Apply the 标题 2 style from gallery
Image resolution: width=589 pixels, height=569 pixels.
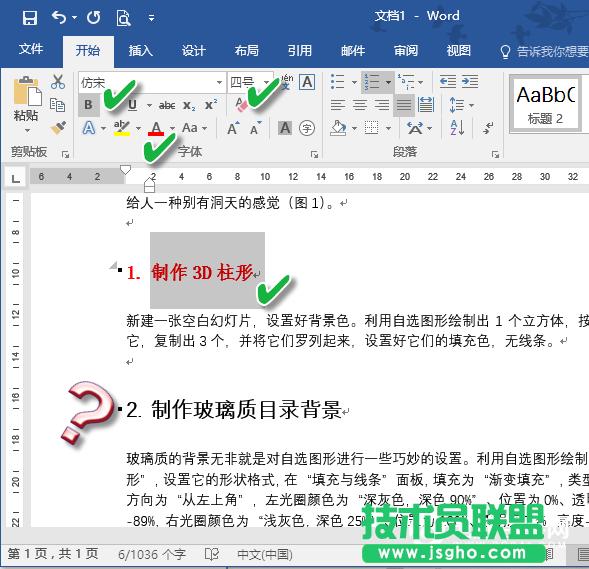pyautogui.click(x=545, y=103)
